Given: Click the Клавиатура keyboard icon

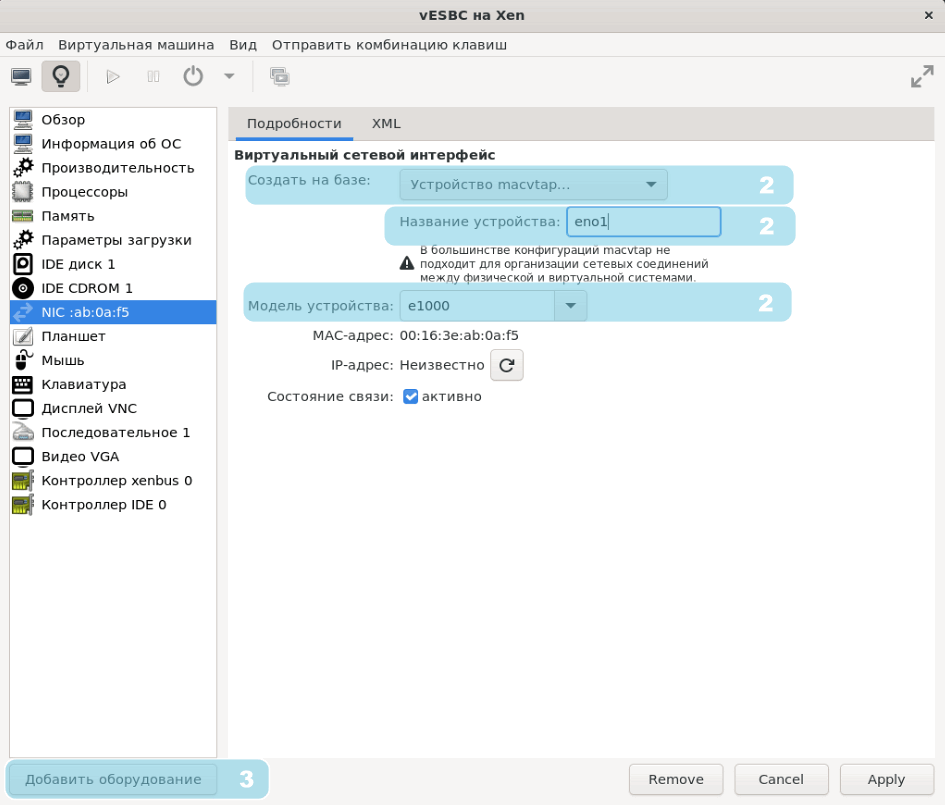Looking at the screenshot, I should (x=23, y=384).
